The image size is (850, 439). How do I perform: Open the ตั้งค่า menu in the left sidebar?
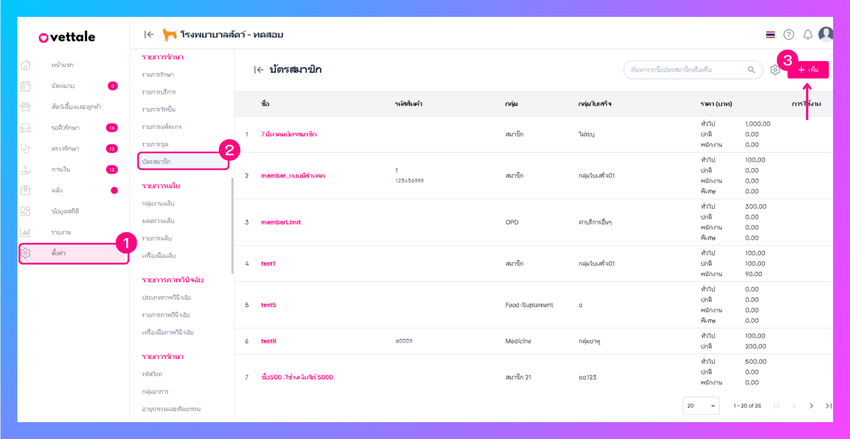pos(60,253)
